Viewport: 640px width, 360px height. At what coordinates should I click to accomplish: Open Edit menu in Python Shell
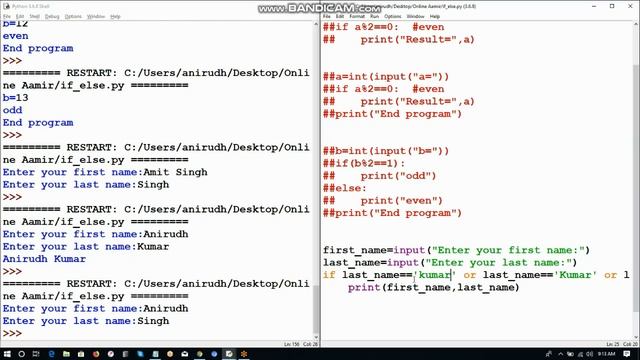20,16
